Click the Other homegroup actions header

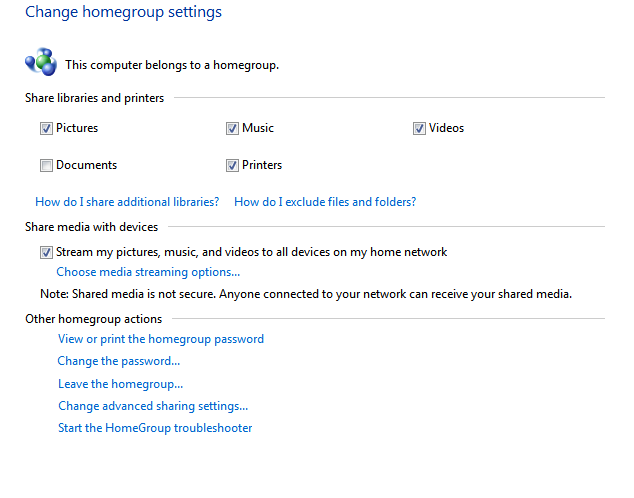pyautogui.click(x=93, y=319)
